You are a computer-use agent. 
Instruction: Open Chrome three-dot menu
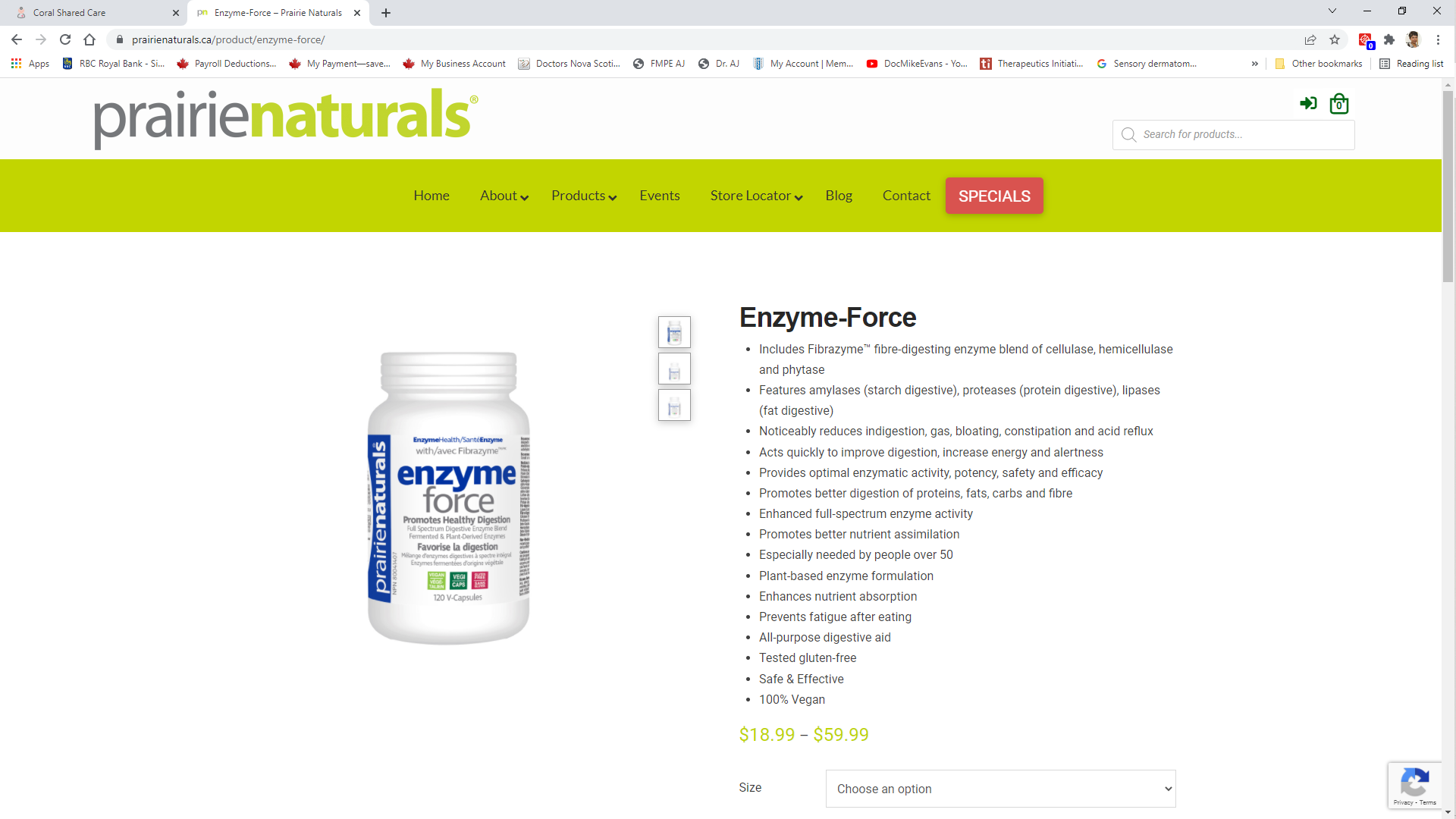[x=1438, y=39]
